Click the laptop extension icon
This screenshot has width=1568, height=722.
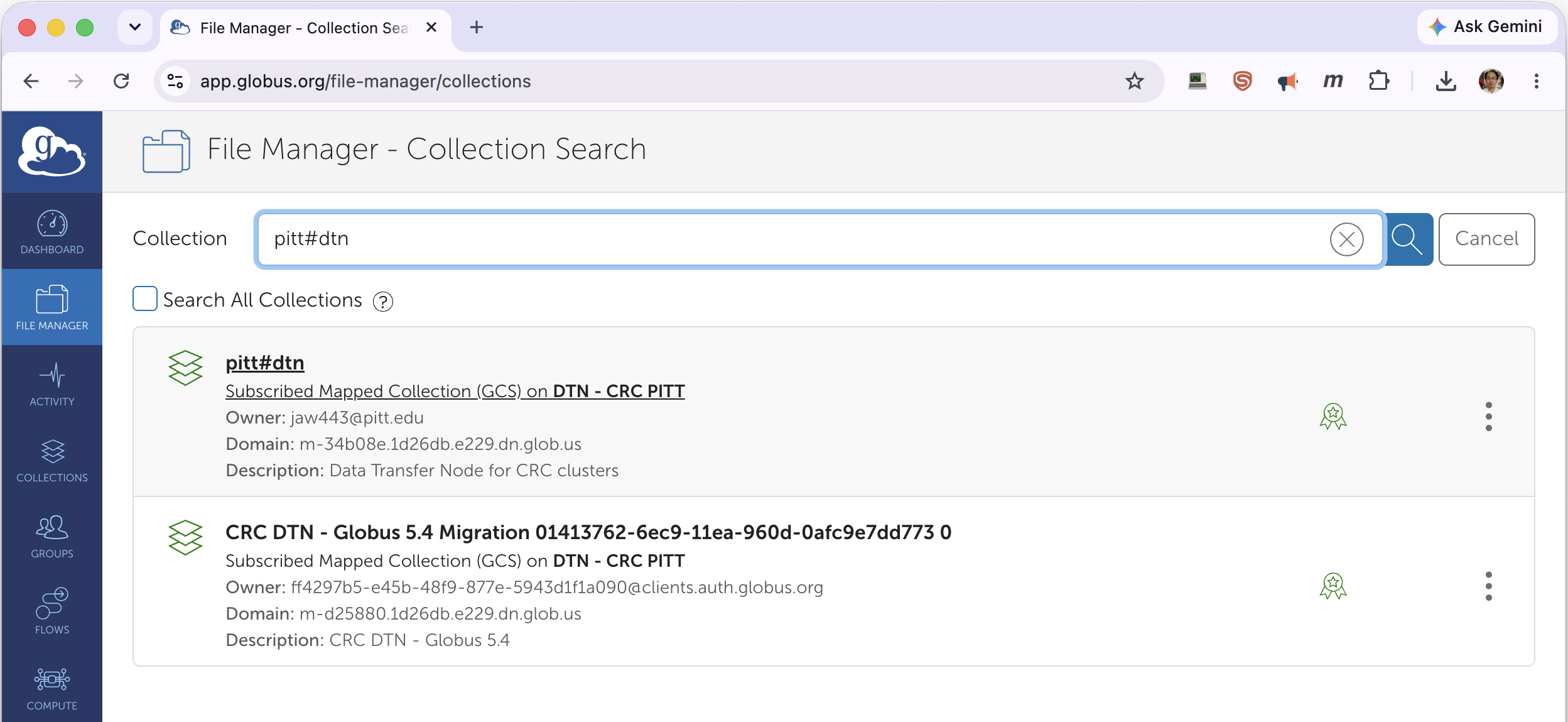coord(1198,81)
